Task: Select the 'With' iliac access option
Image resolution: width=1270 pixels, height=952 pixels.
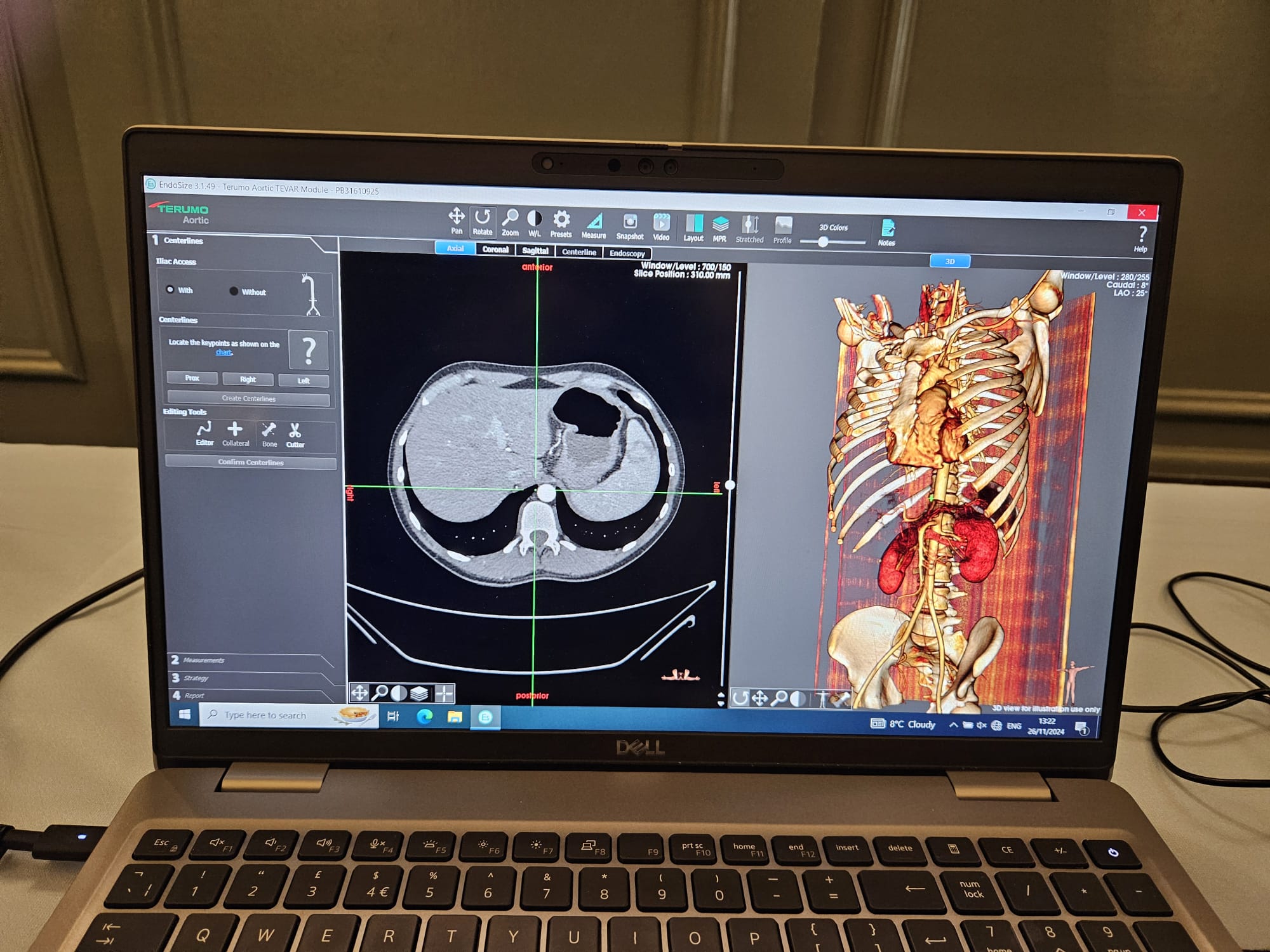Action: tap(180, 290)
